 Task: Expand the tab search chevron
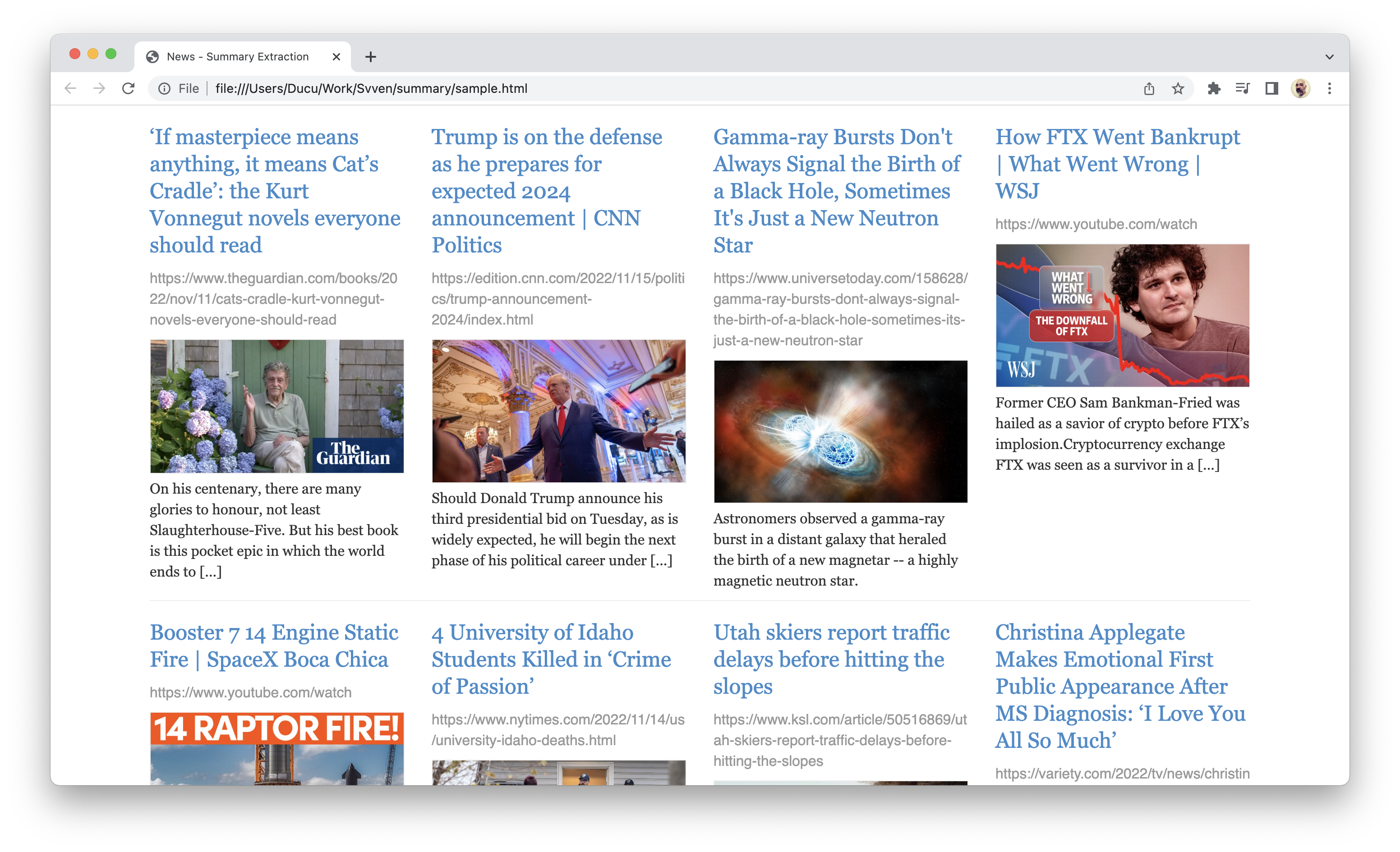click(x=1330, y=57)
